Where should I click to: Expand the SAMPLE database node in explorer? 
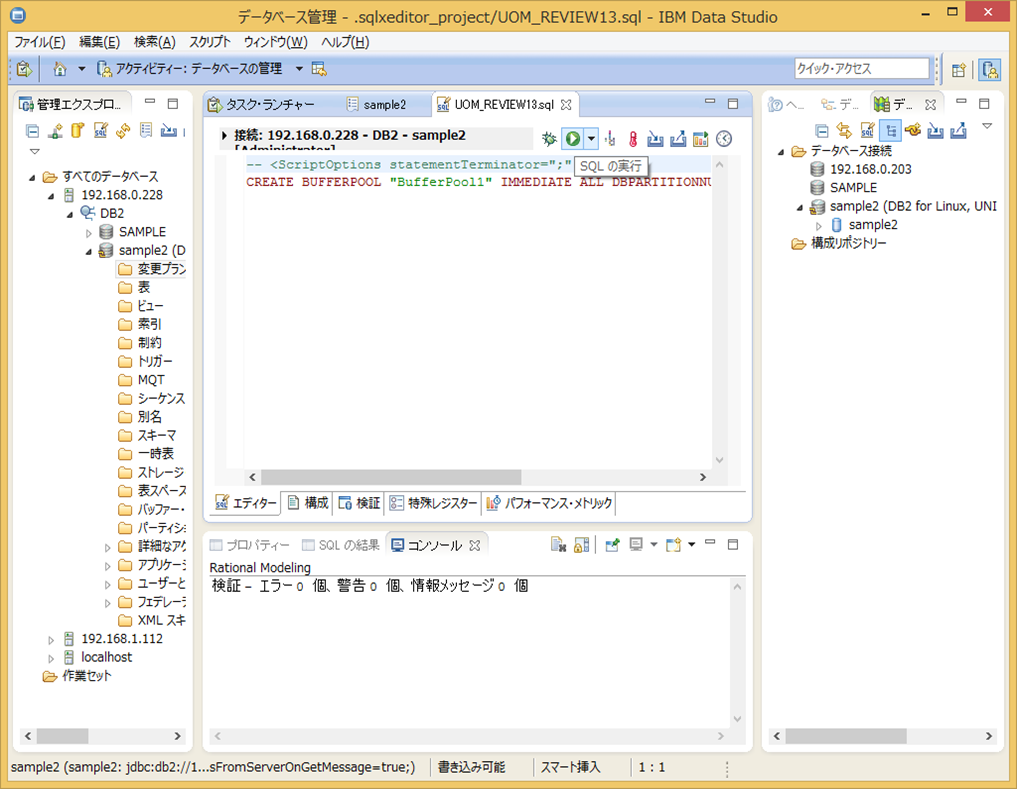(89, 232)
